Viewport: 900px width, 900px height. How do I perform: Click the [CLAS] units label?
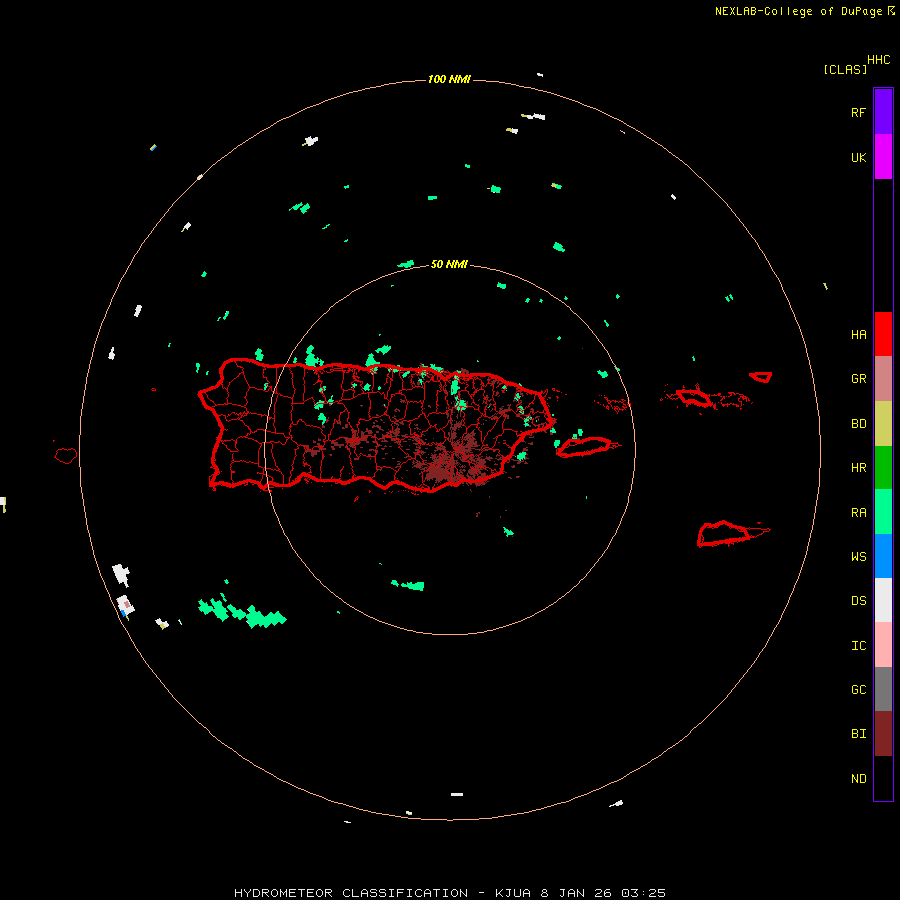[x=845, y=69]
